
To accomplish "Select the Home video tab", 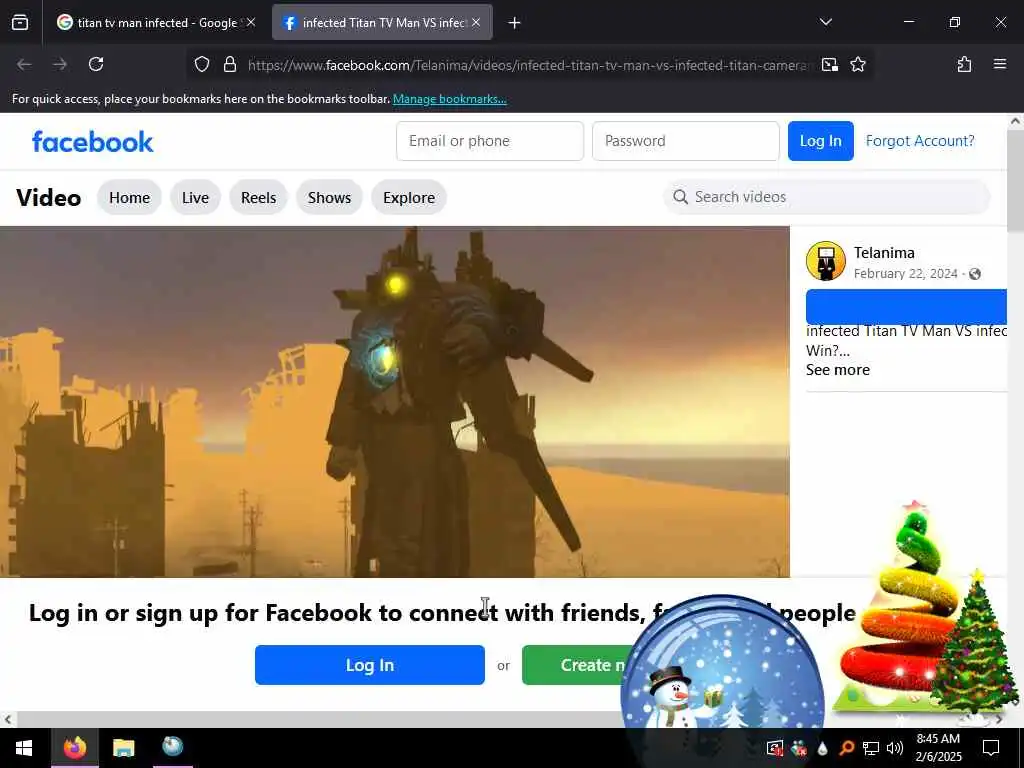I will tap(129, 197).
